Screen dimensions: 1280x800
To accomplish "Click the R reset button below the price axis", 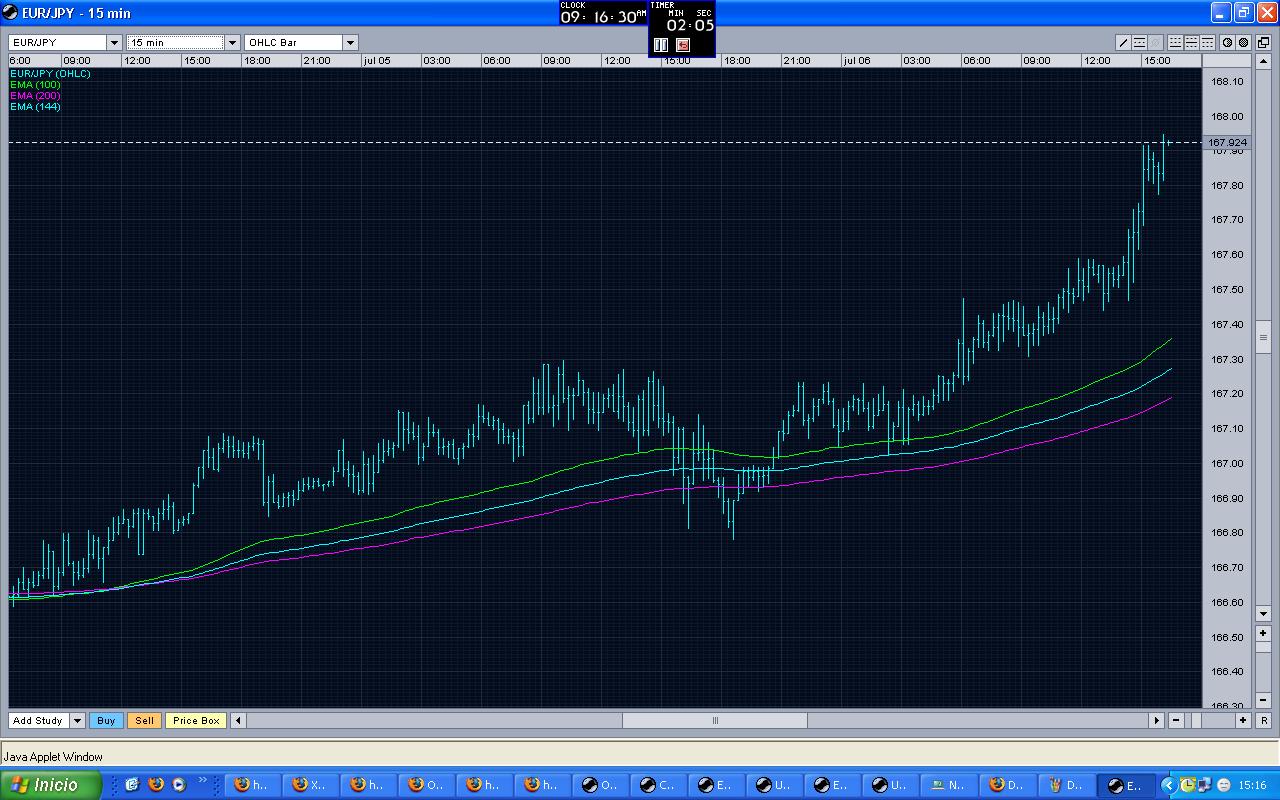I will tap(1264, 634).
